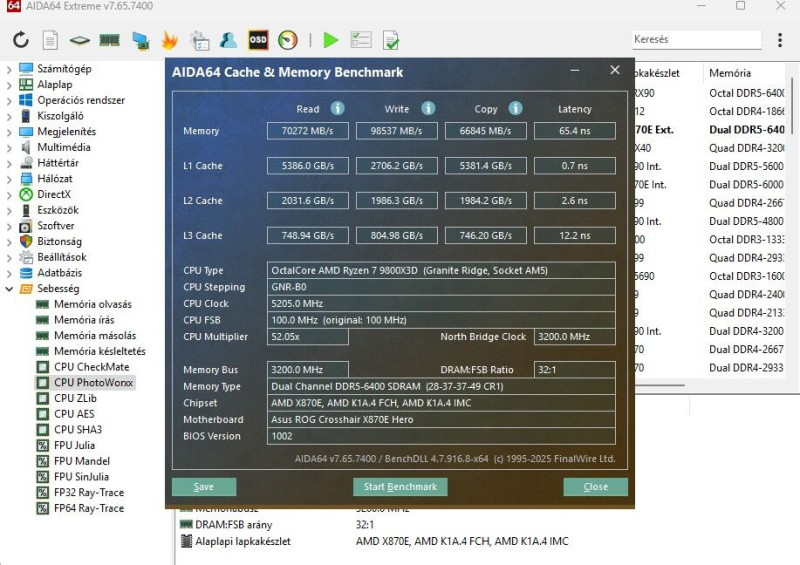Open the CPU SHA3 benchmark

[78, 430]
